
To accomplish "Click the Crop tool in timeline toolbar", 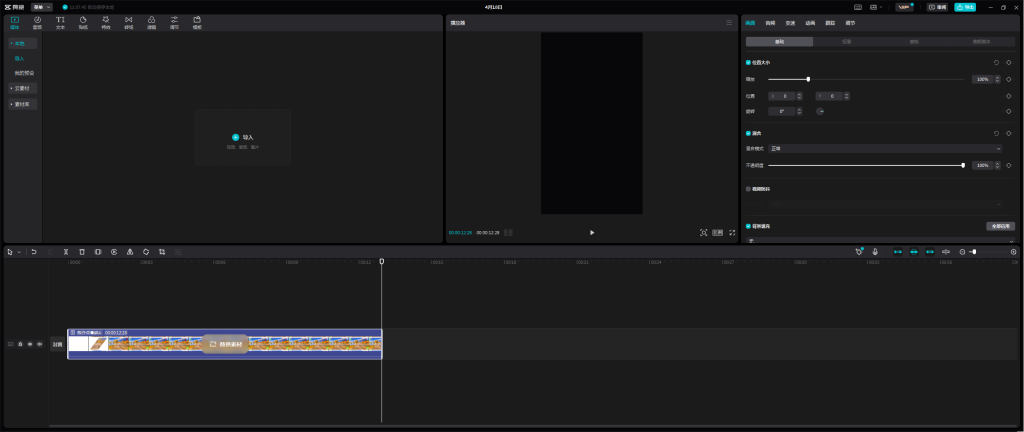I will [162, 252].
